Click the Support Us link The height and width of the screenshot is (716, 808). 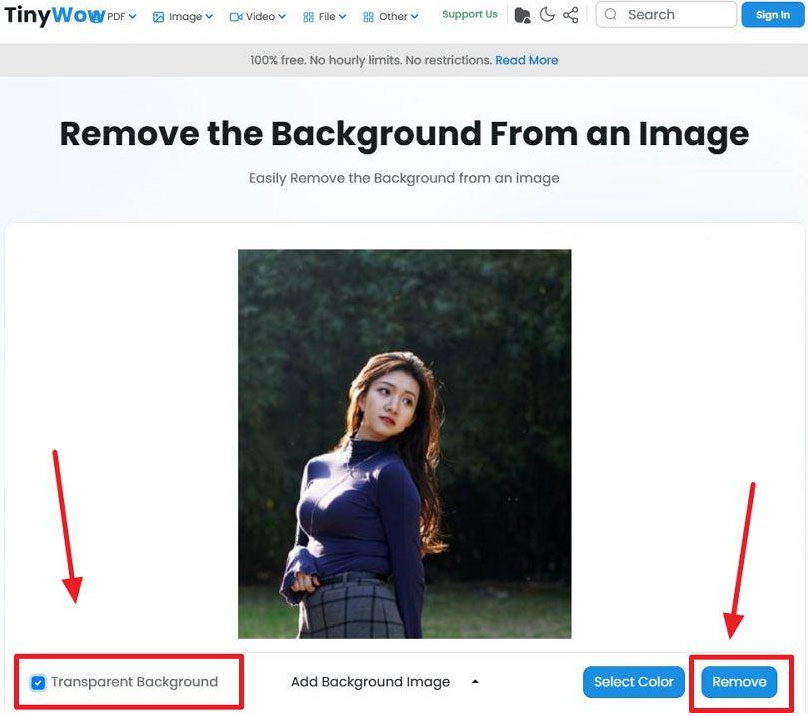coord(469,15)
